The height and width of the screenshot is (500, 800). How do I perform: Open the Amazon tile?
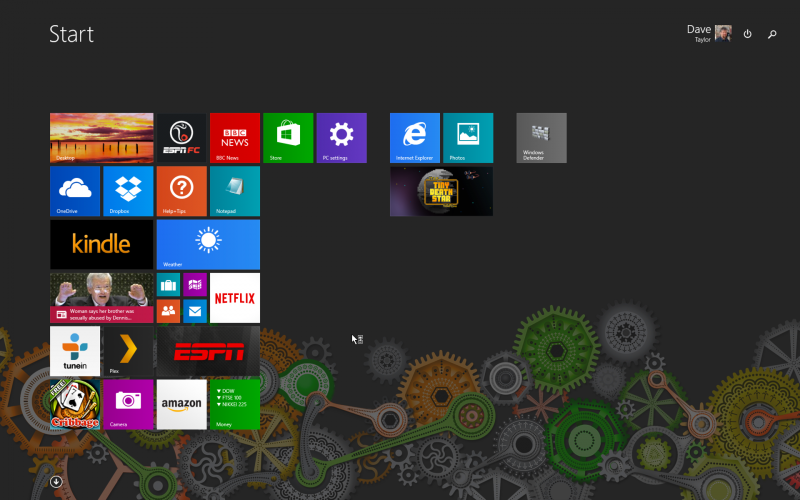tap(181, 404)
